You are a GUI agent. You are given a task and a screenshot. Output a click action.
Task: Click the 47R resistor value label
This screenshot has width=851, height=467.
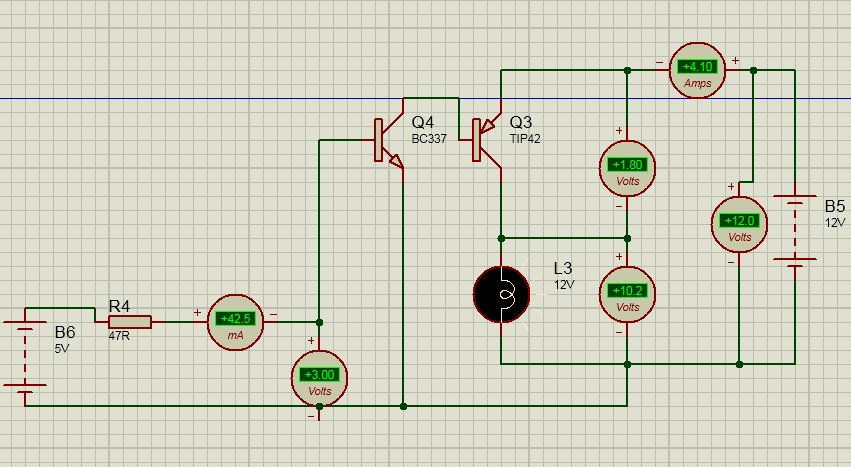(x=119, y=337)
